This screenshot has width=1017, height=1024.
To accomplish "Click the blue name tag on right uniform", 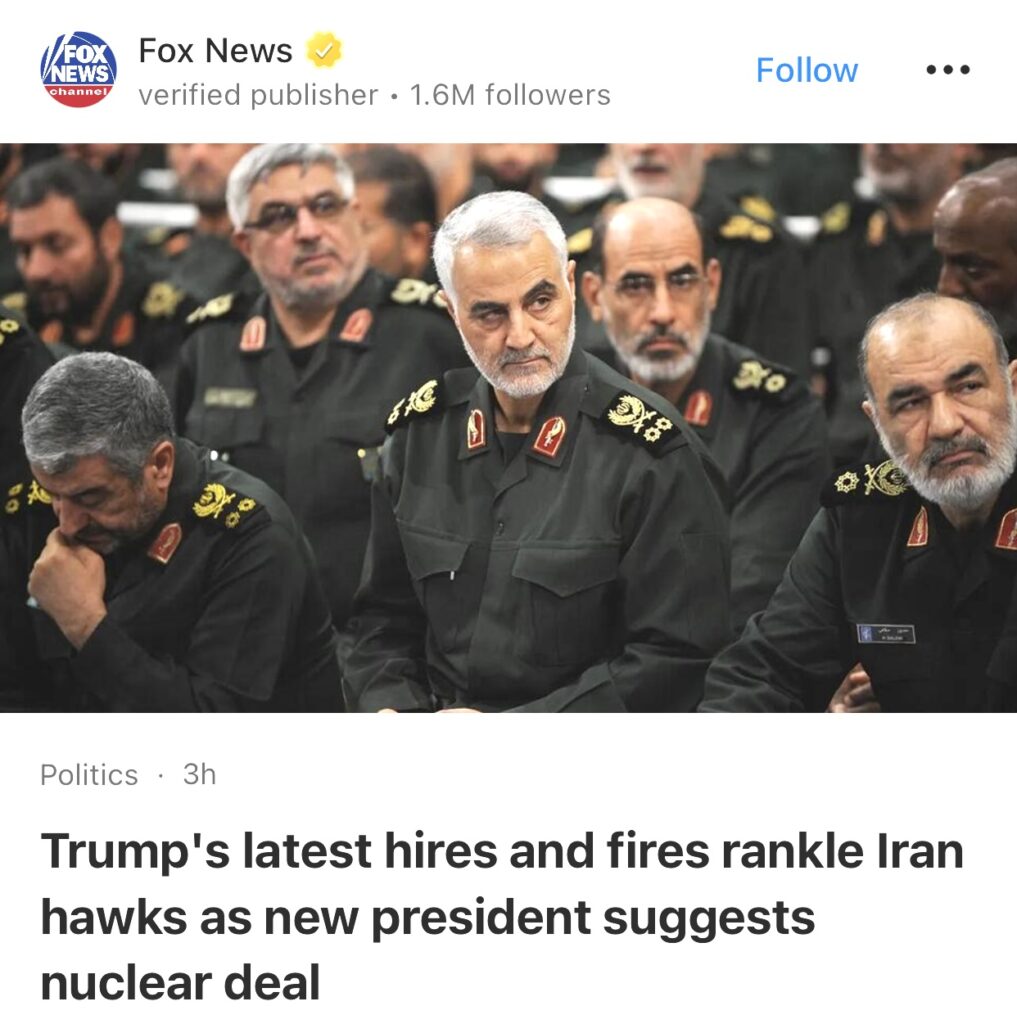I will [886, 633].
